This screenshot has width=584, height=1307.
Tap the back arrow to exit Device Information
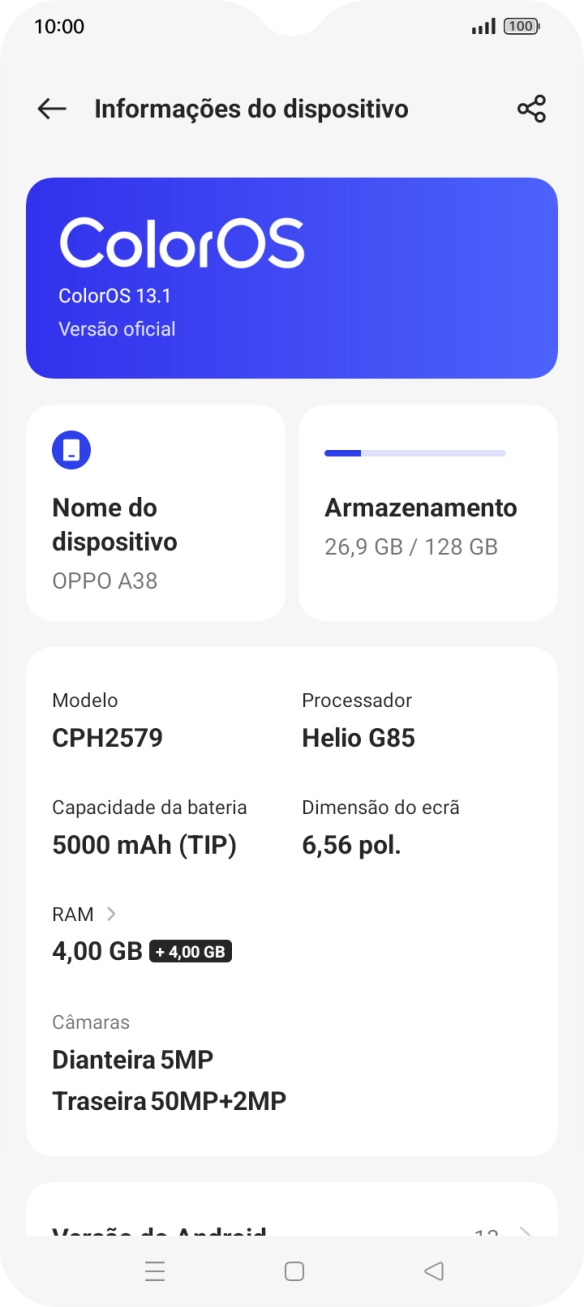pyautogui.click(x=51, y=108)
